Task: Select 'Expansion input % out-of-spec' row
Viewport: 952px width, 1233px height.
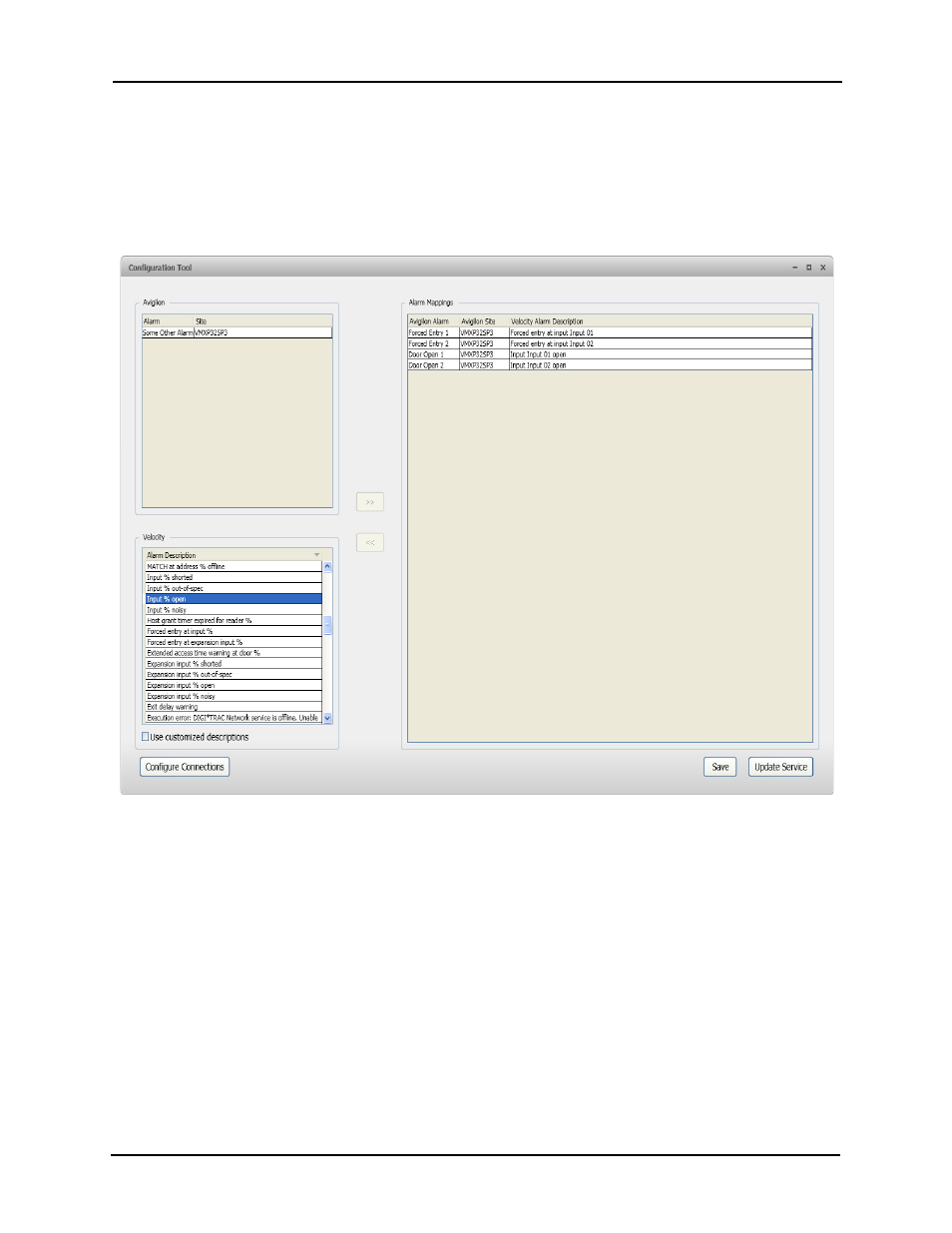Action: pos(233,674)
